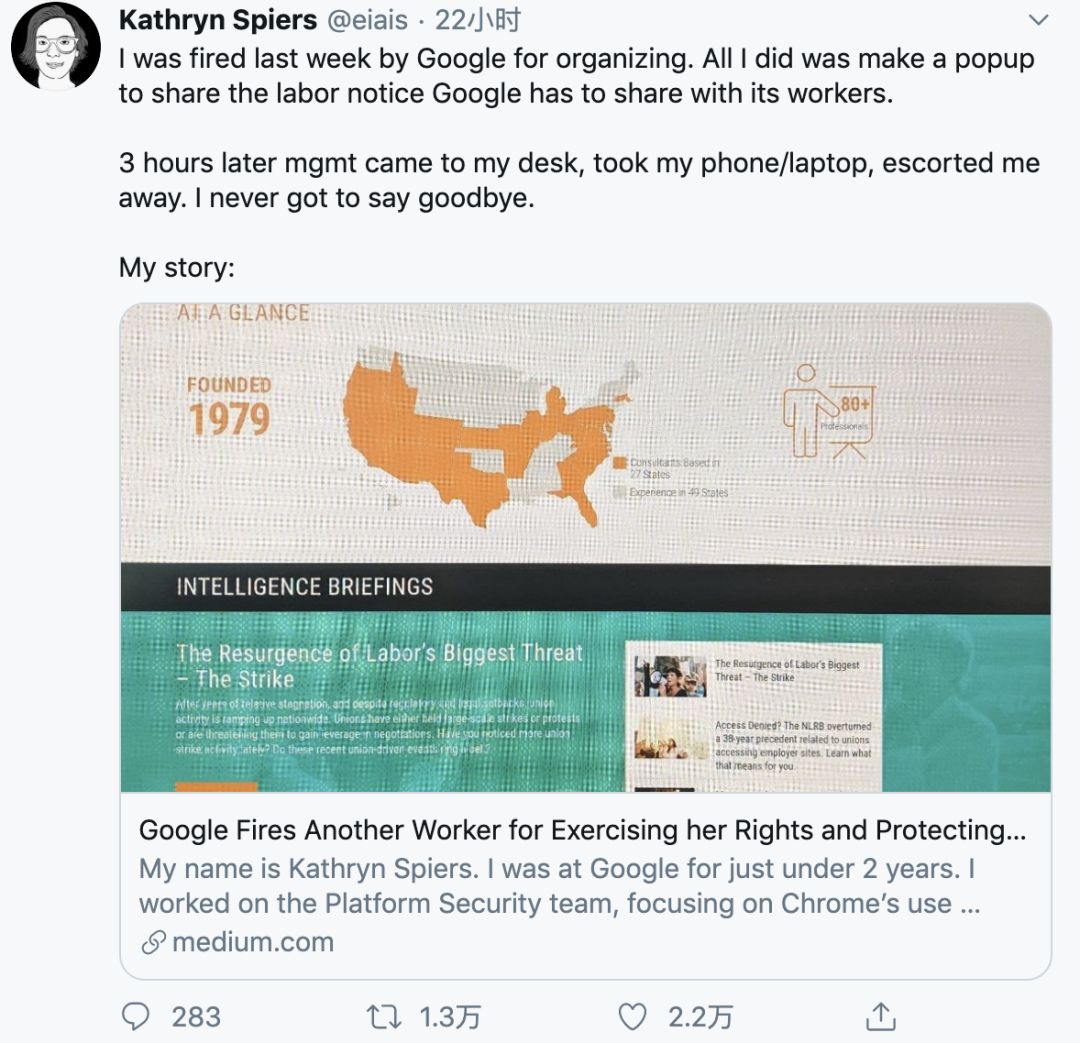Click the 283 reply count

click(196, 1017)
